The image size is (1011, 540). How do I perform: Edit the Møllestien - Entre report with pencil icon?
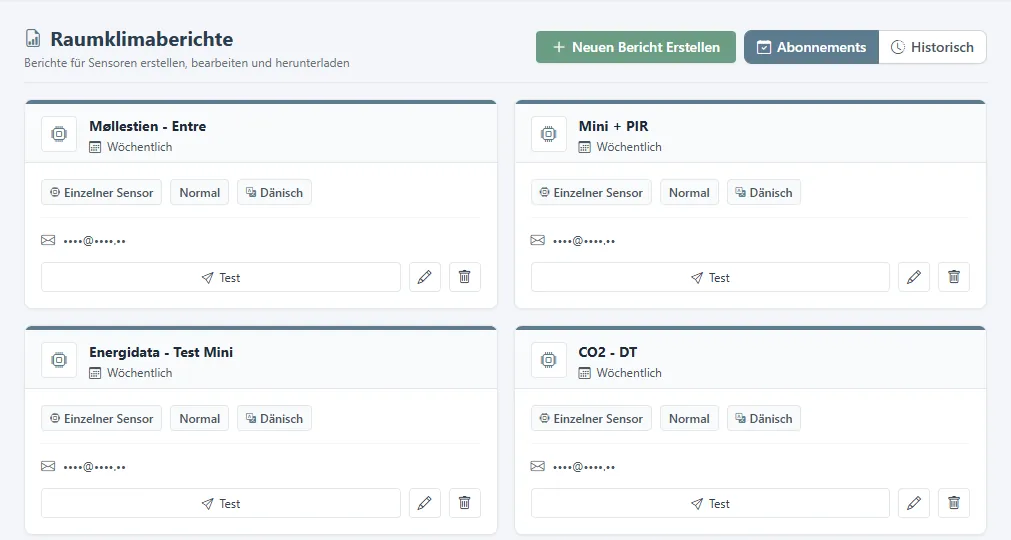(x=424, y=277)
